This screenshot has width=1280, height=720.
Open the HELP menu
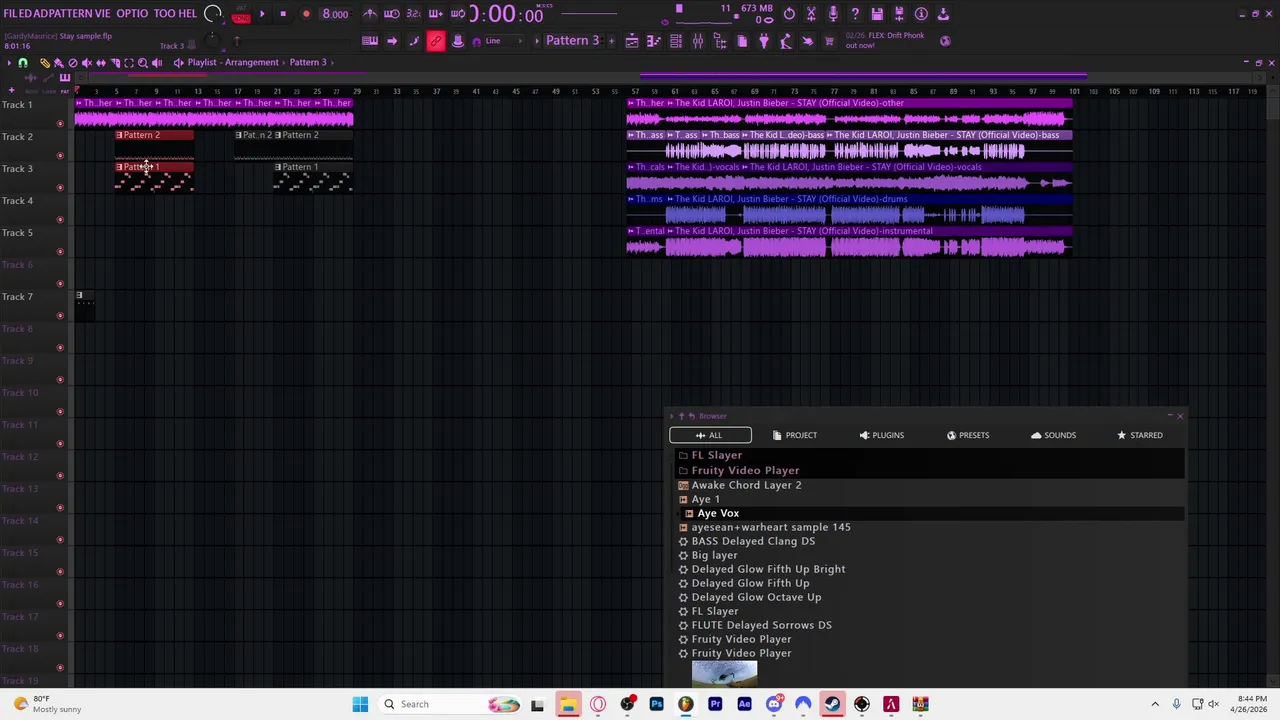click(x=188, y=14)
